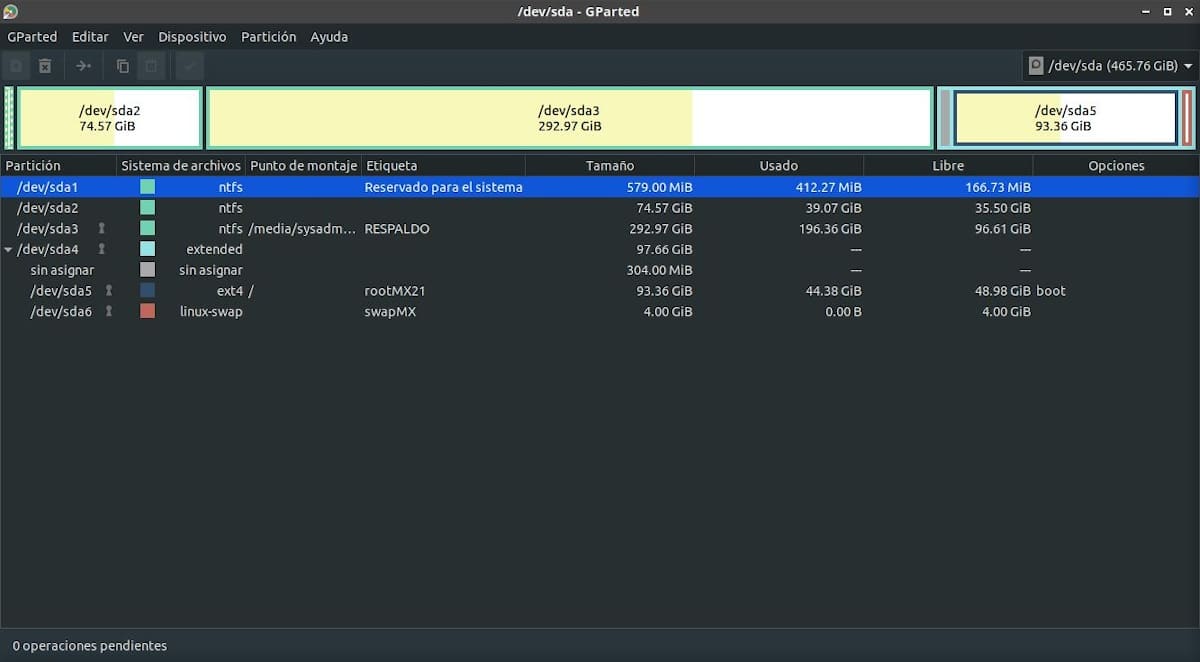Click the Apply operations checkmark icon
1200x662 pixels.
click(x=190, y=65)
